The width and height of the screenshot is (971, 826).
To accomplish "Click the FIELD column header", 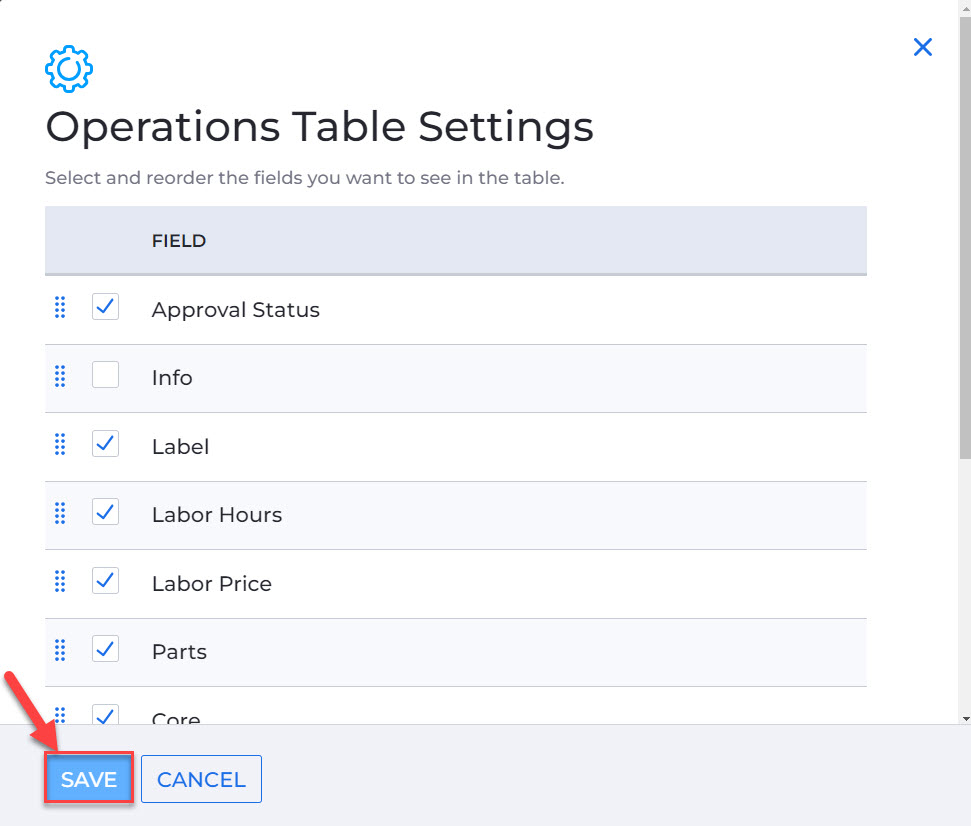I will pos(179,241).
